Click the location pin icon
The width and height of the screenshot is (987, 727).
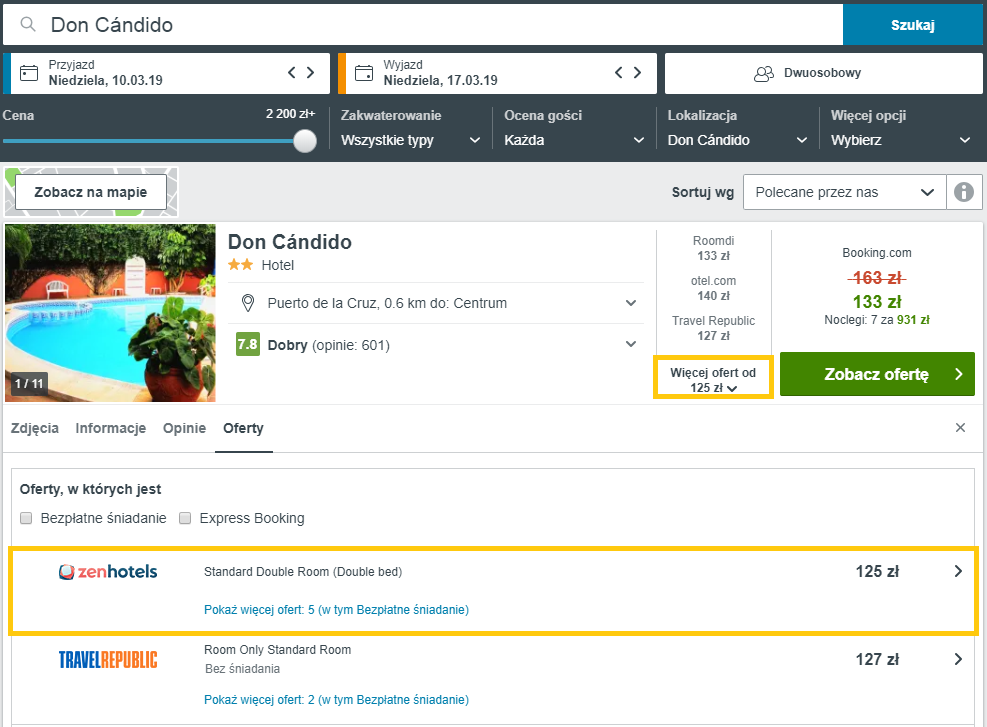click(248, 303)
